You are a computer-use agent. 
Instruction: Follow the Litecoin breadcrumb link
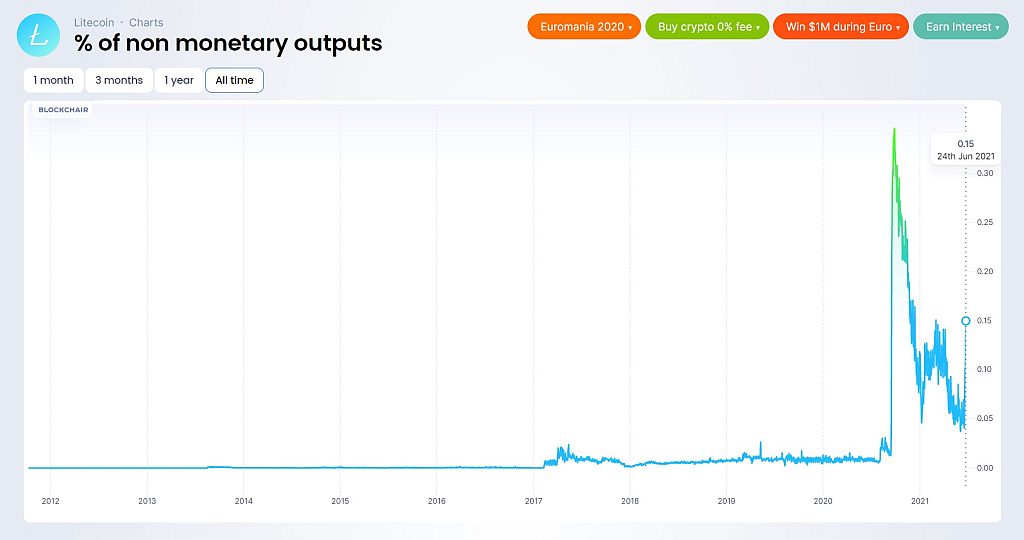[94, 22]
